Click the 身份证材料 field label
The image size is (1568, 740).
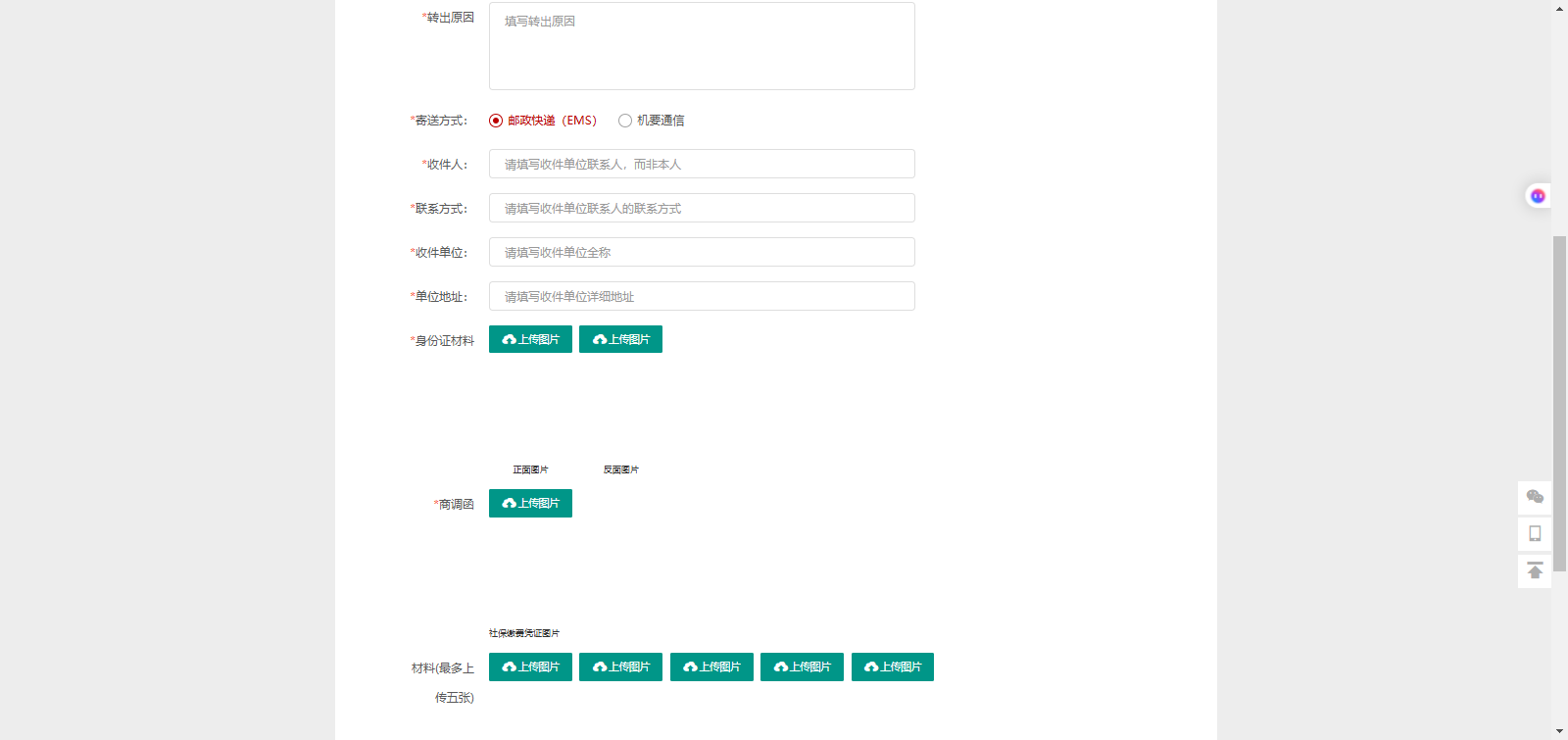pos(442,341)
